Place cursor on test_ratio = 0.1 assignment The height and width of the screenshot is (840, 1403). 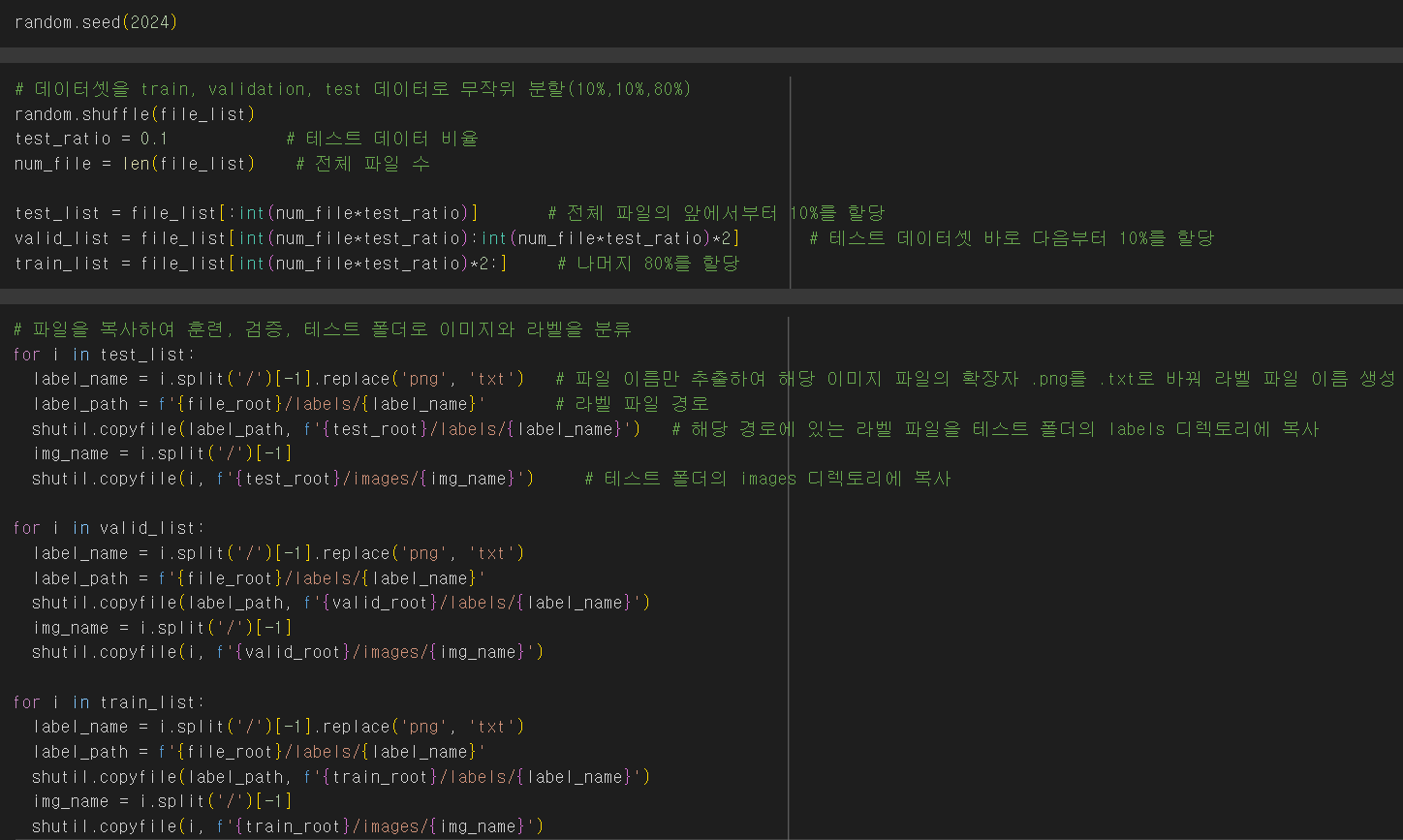[x=91, y=139]
